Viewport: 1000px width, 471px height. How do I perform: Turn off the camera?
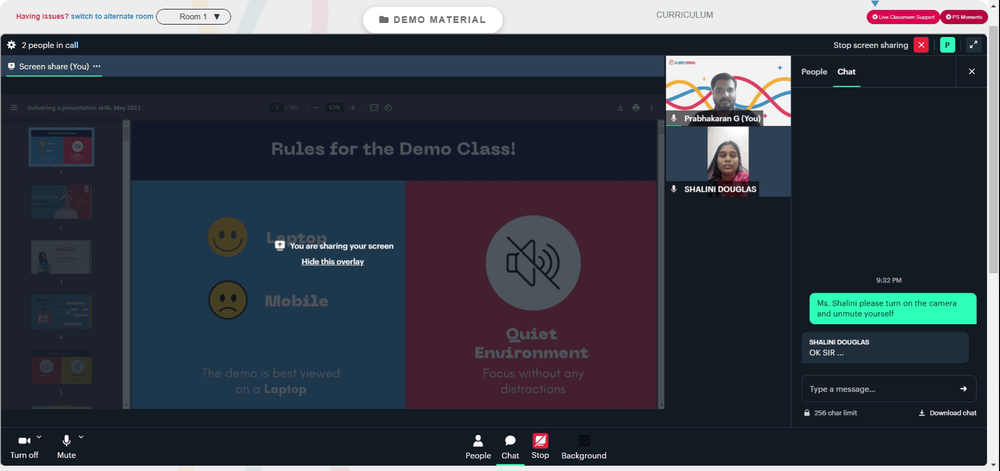(x=24, y=446)
